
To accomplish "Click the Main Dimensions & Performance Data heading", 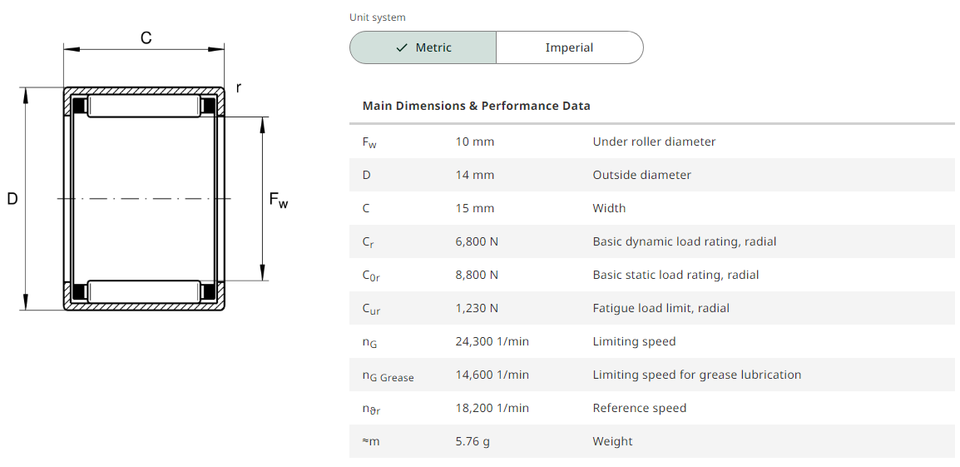I will pyautogui.click(x=476, y=106).
